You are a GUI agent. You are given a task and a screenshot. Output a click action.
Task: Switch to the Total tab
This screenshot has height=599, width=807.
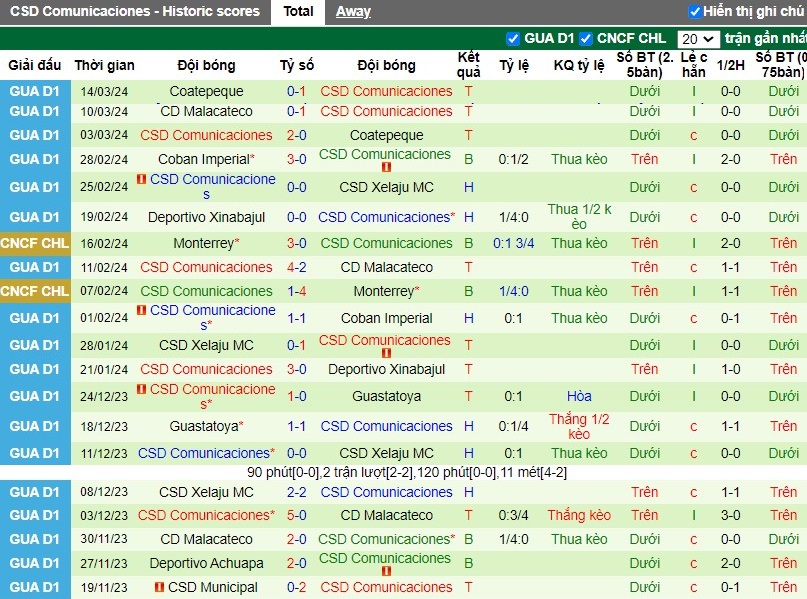click(298, 11)
